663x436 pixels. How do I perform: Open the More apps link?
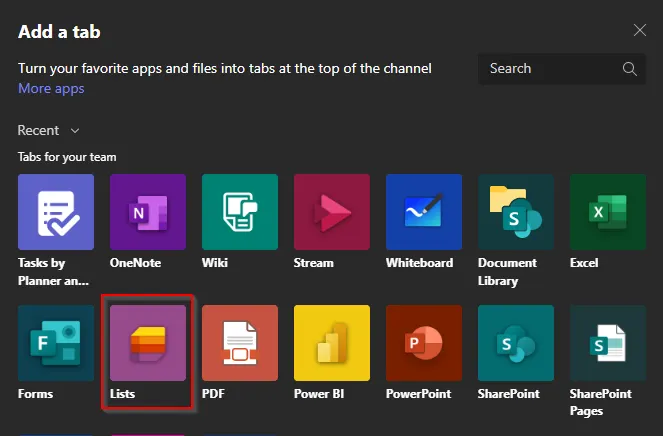51,88
